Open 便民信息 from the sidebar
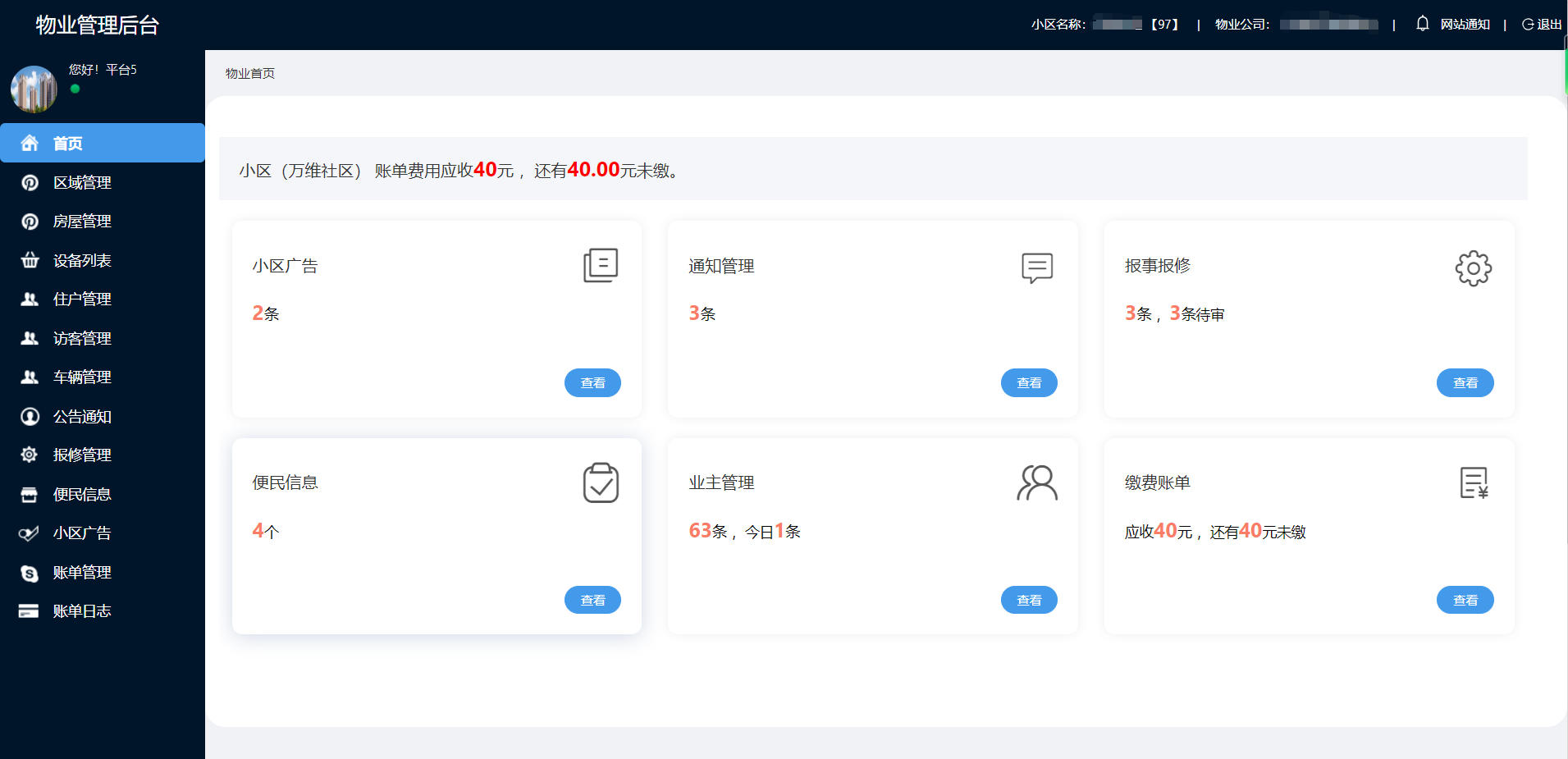 (82, 494)
